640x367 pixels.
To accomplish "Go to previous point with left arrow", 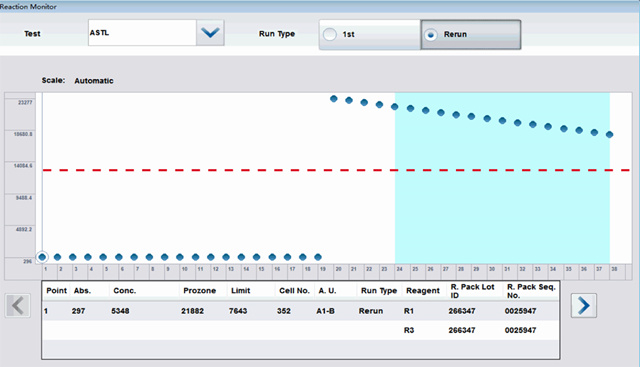I will [x=18, y=305].
